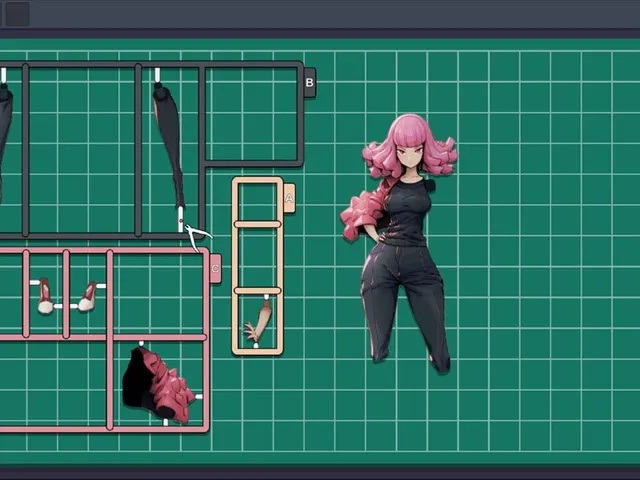Select the black leg part on runner B
640x480 pixels.
pyautogui.click(x=169, y=145)
